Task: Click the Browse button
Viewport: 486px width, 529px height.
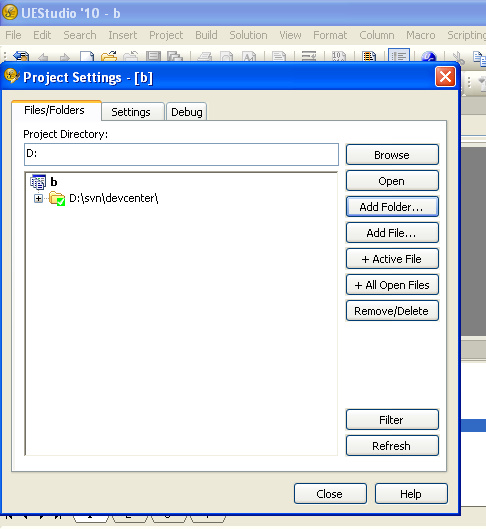Action: [x=392, y=155]
